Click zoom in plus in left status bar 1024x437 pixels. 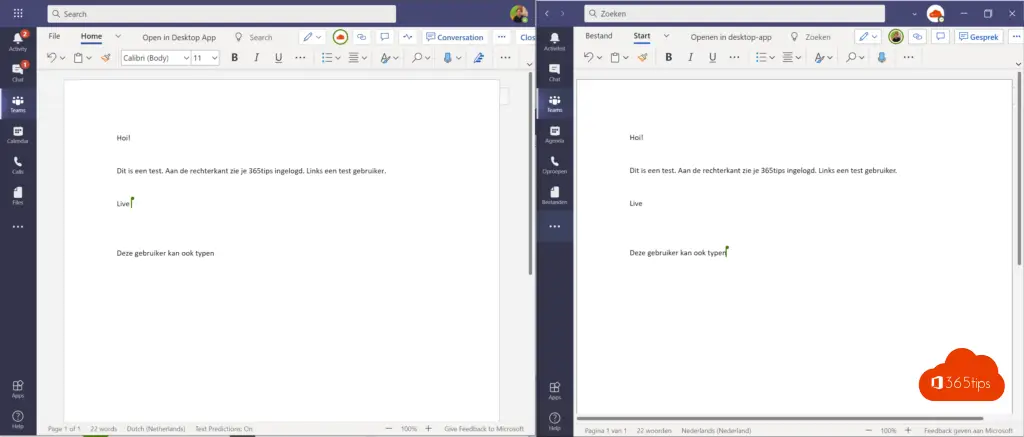428,429
